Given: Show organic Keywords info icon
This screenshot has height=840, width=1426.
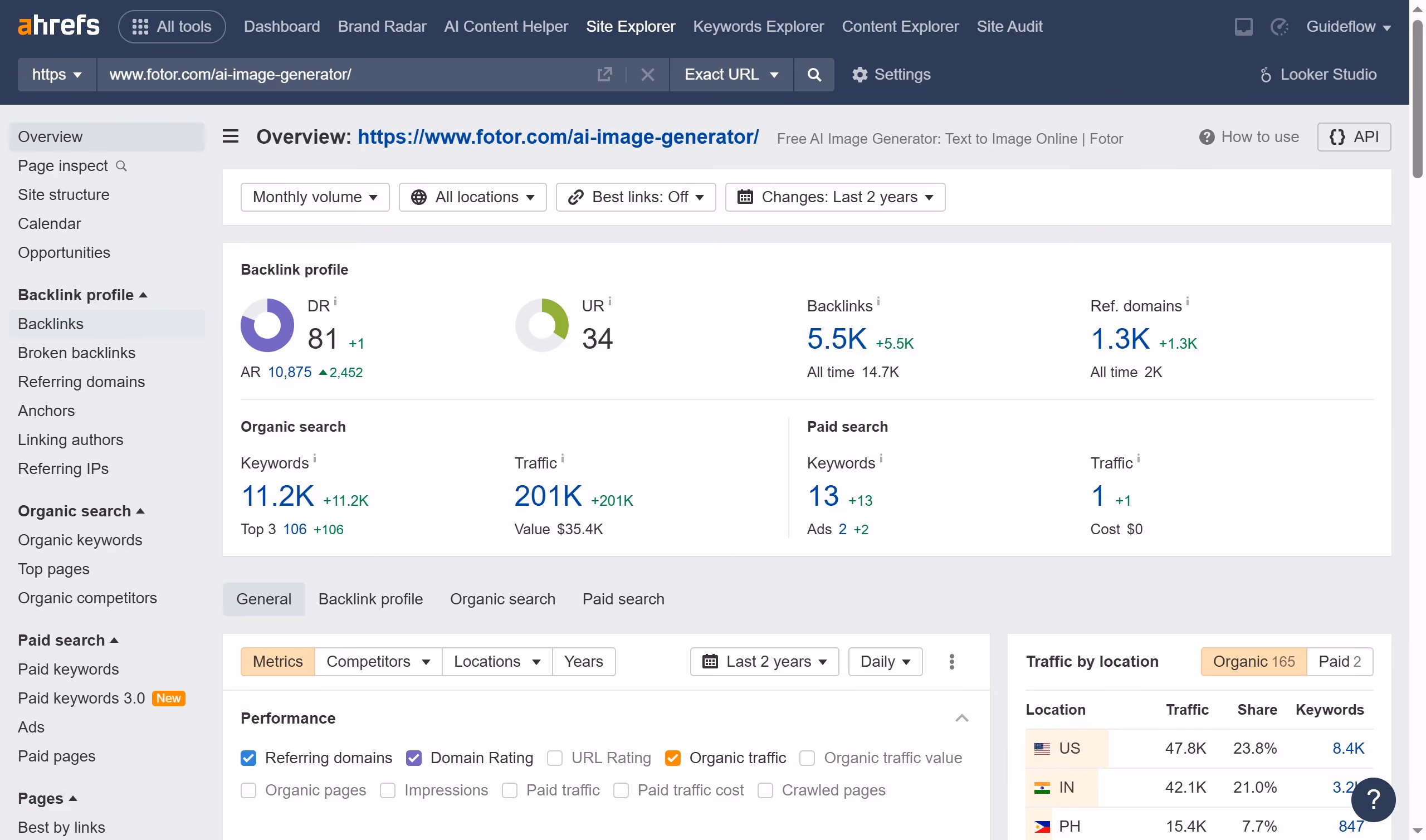Looking at the screenshot, I should coord(315,458).
